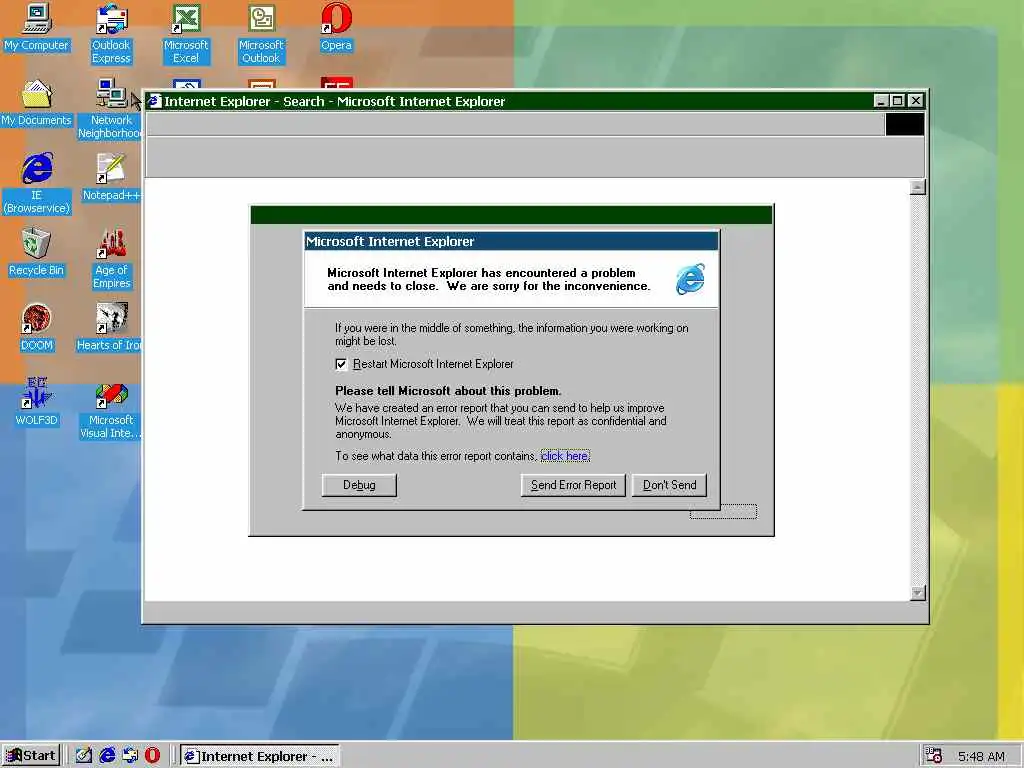Click the Don't Send button
Image resolution: width=1024 pixels, height=768 pixels.
[x=669, y=485]
